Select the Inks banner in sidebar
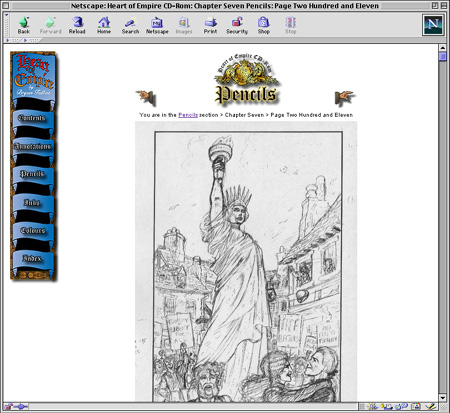 pos(33,202)
